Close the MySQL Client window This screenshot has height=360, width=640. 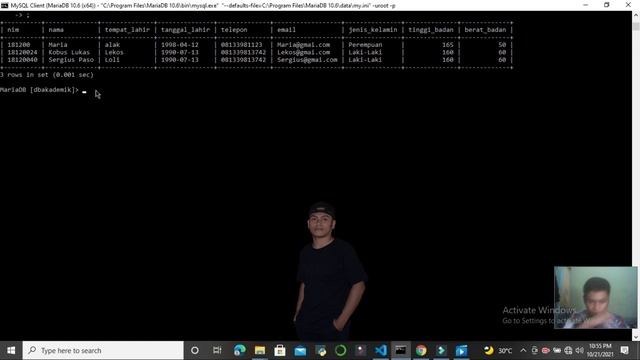pyautogui.click(x=628, y=5)
